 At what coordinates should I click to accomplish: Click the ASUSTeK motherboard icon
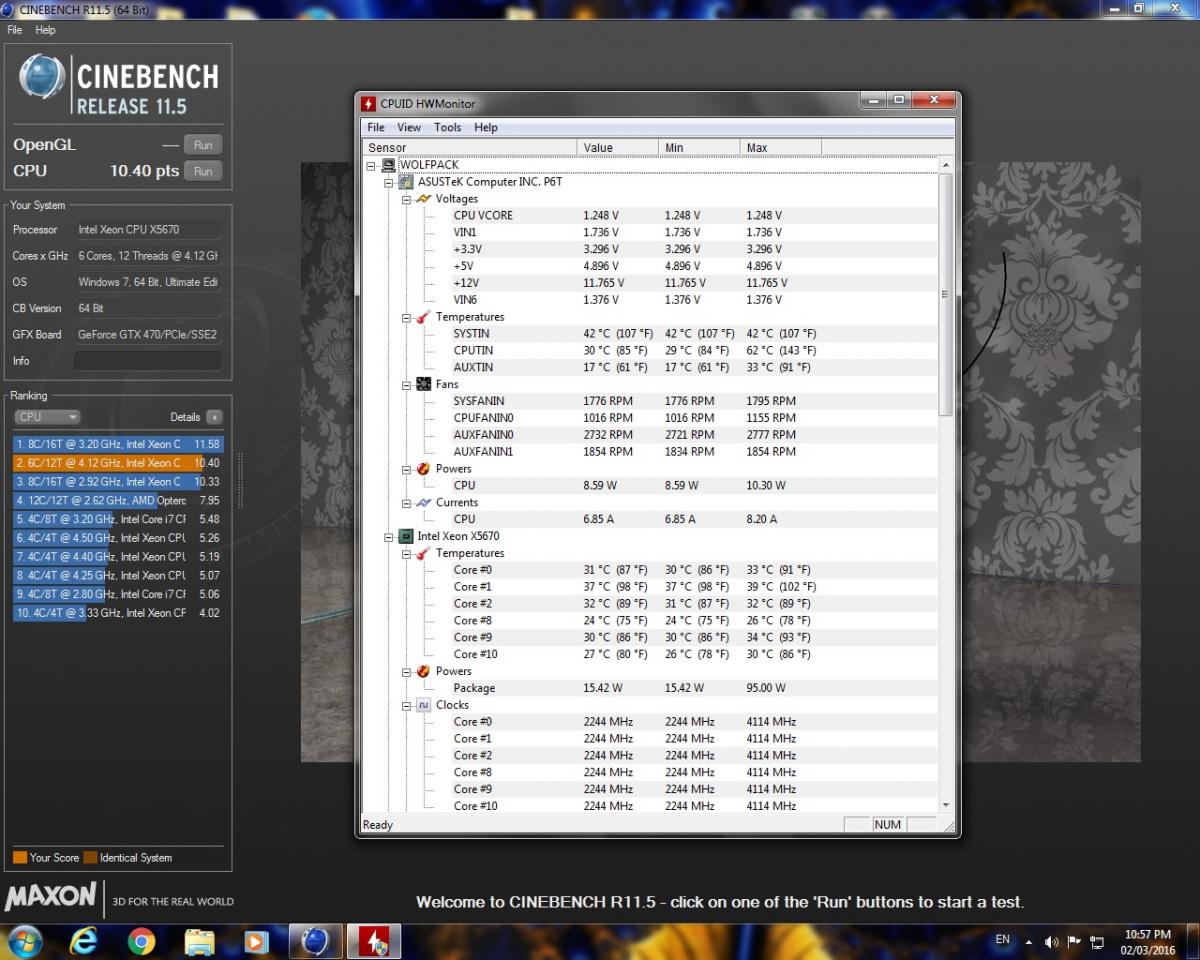coord(406,182)
